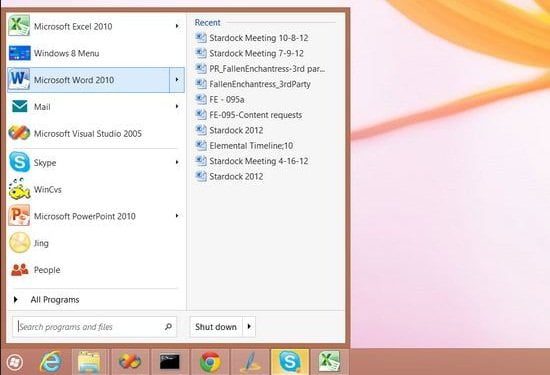Click the FE - 095a title
The image size is (550, 375).
tap(227, 99)
